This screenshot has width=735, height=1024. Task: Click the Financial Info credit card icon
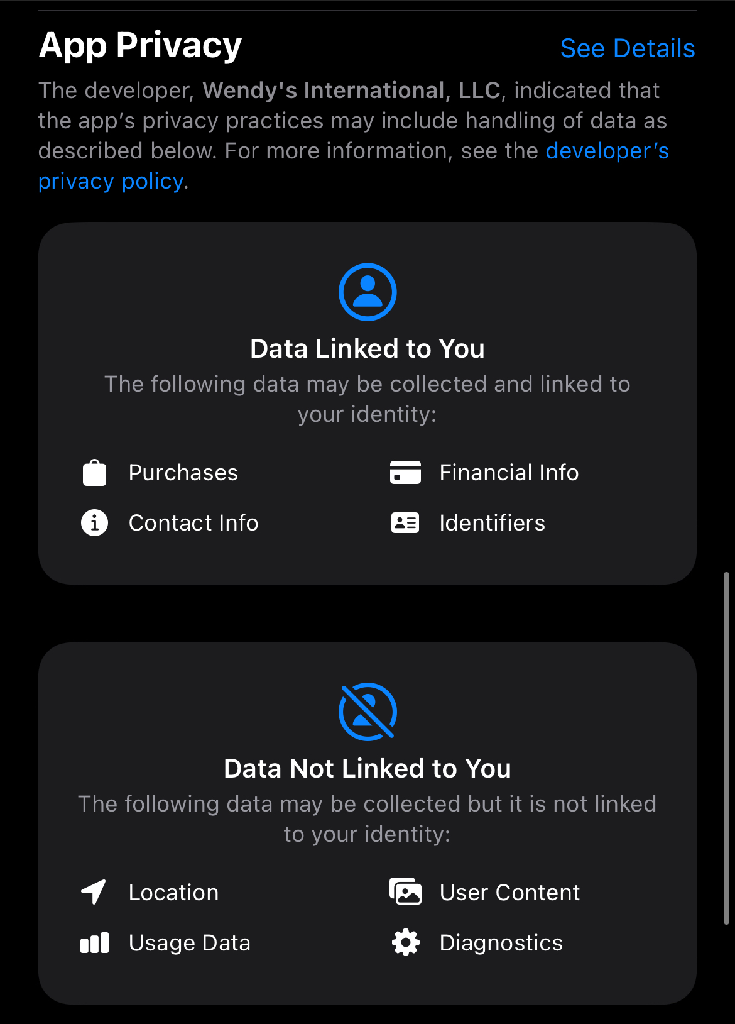pos(405,472)
